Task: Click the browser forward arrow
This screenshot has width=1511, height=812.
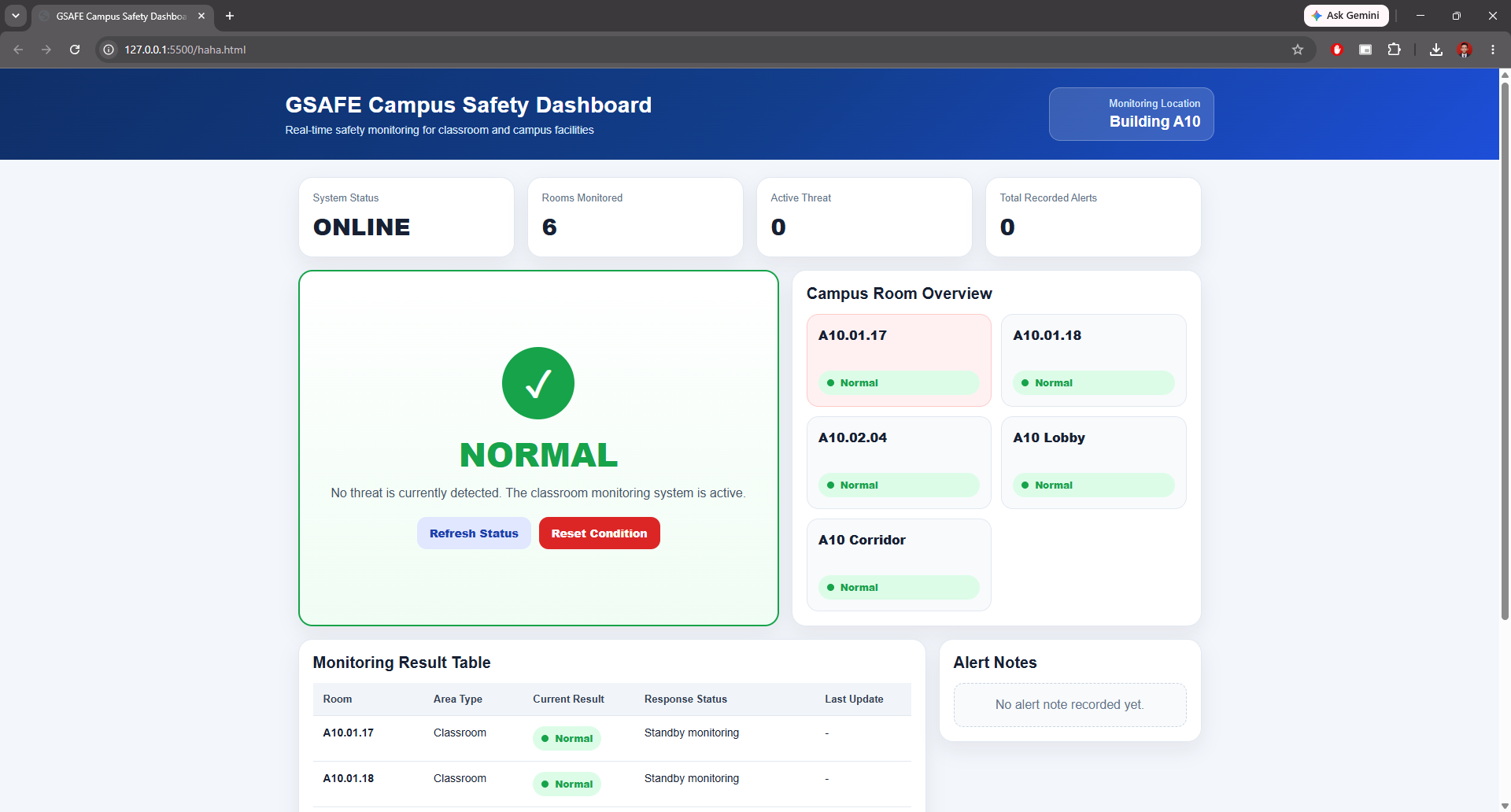Action: [46, 50]
